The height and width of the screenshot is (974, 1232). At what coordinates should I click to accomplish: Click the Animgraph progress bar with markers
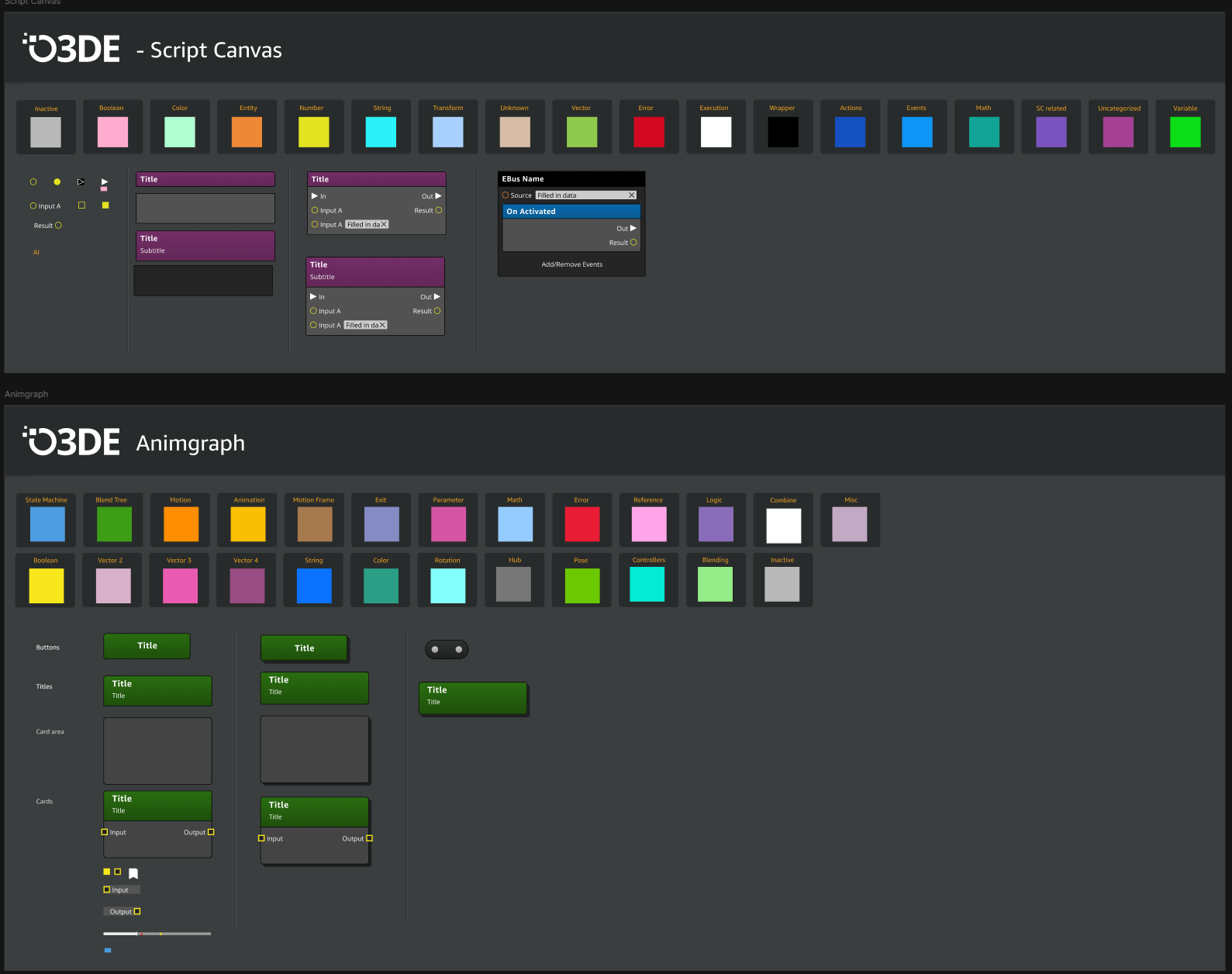pos(157,934)
